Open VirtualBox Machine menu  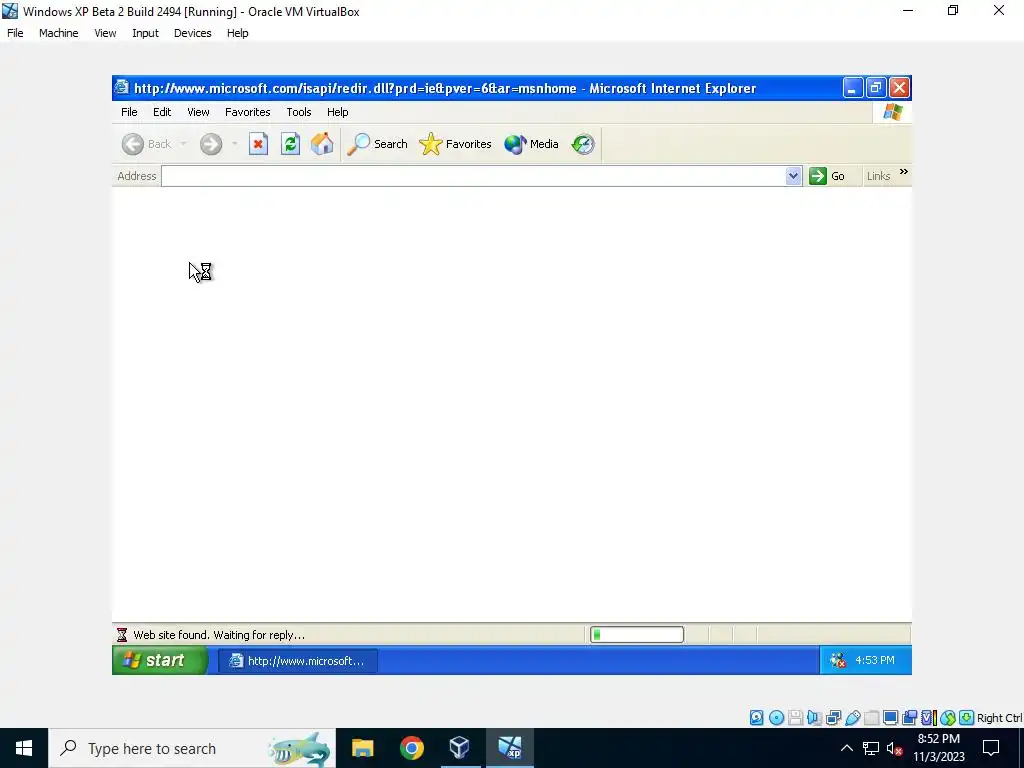pos(58,33)
